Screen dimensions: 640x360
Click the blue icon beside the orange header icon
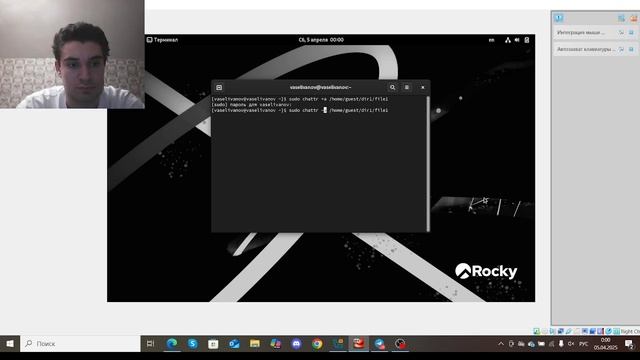[x=621, y=18]
